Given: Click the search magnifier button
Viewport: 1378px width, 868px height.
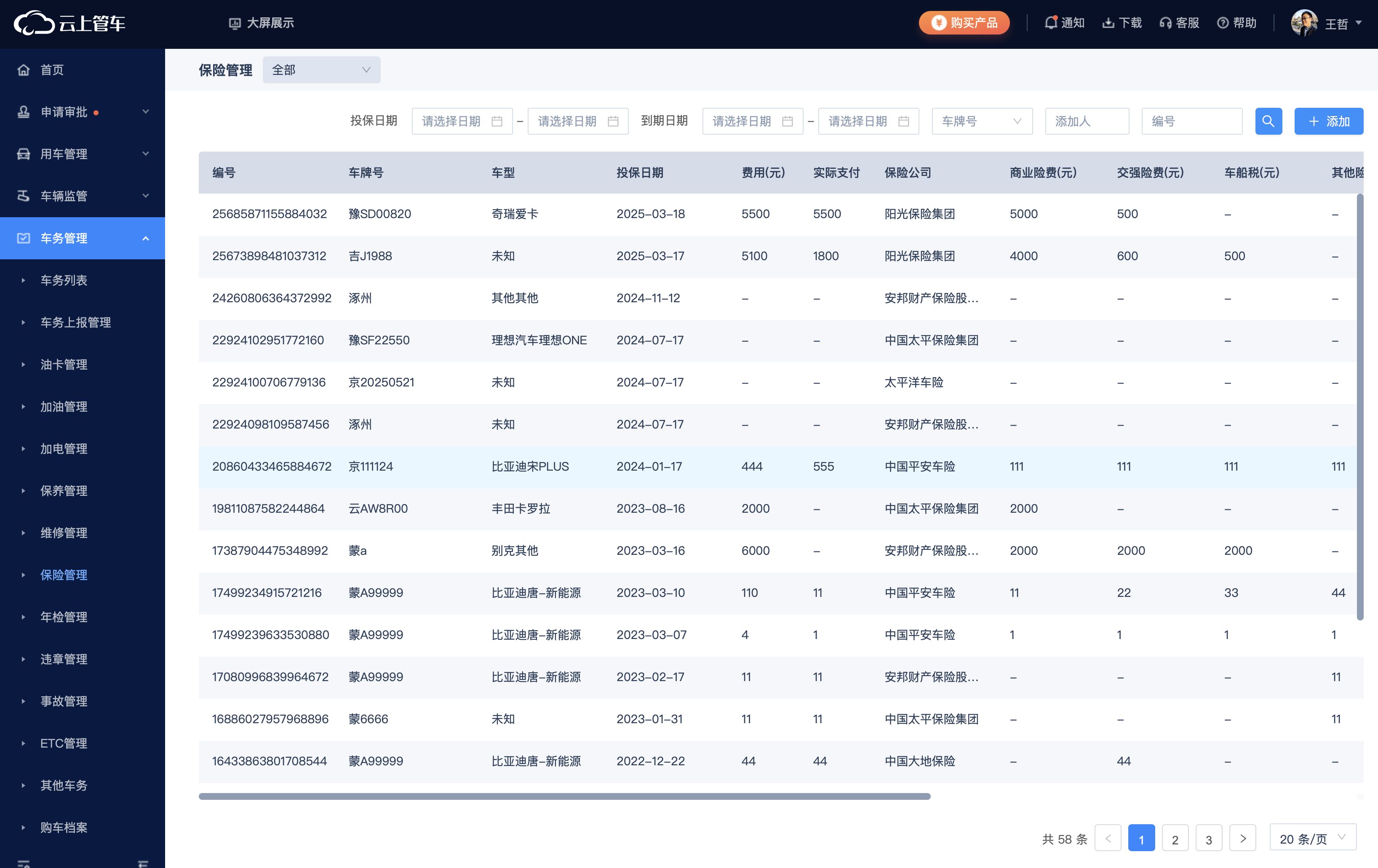Looking at the screenshot, I should pyautogui.click(x=1269, y=121).
